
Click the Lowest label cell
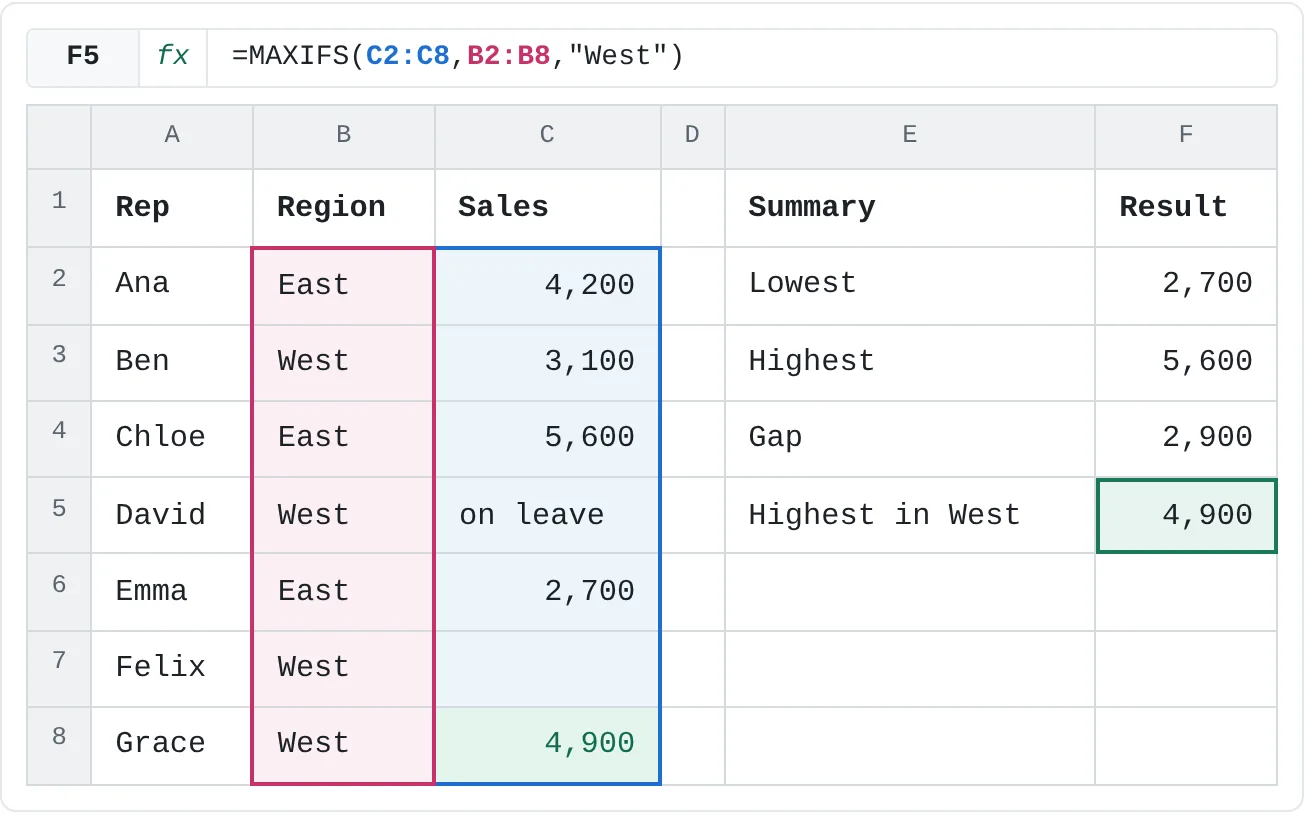pos(910,286)
